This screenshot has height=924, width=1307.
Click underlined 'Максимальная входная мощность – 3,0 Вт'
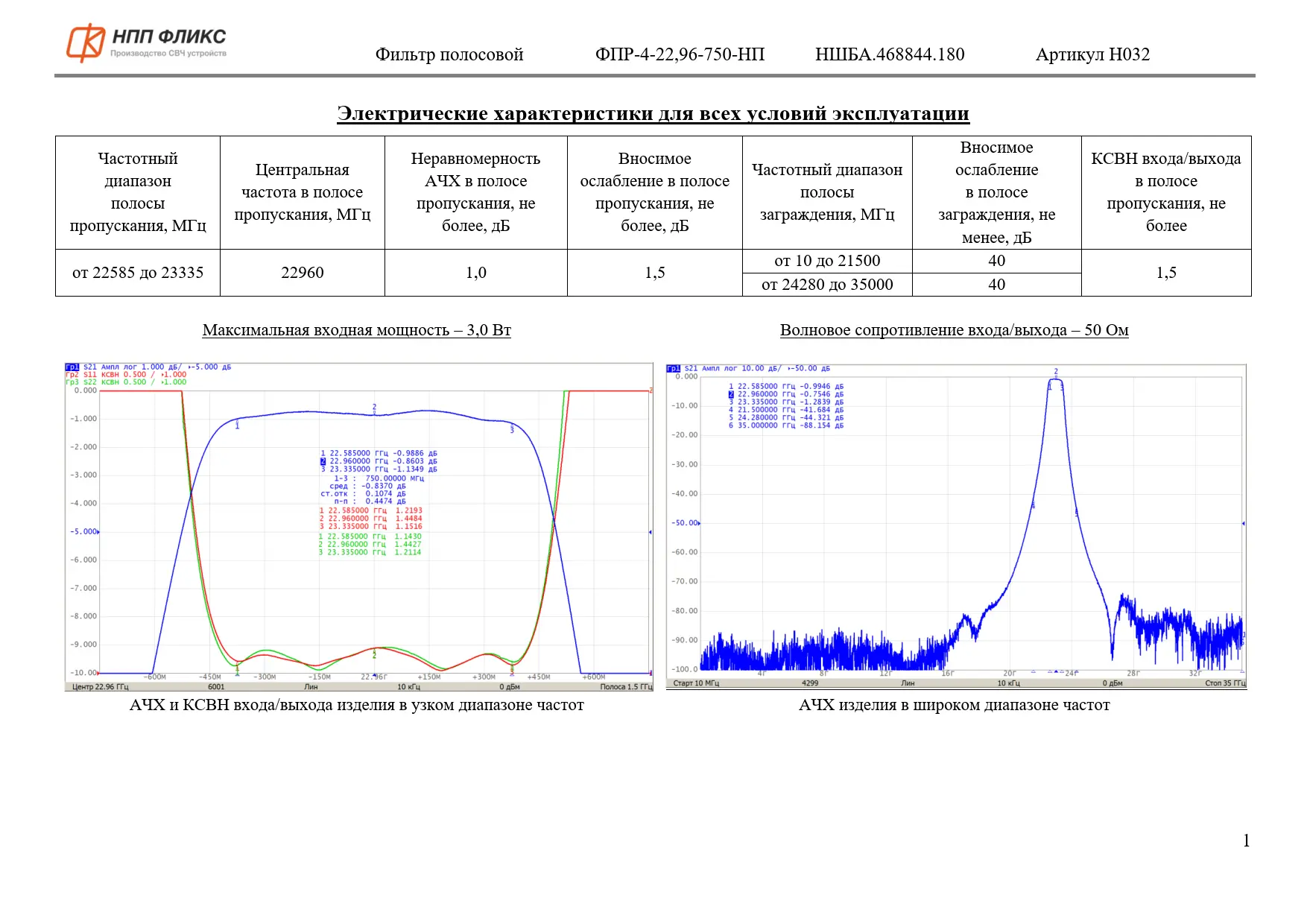pyautogui.click(x=356, y=330)
